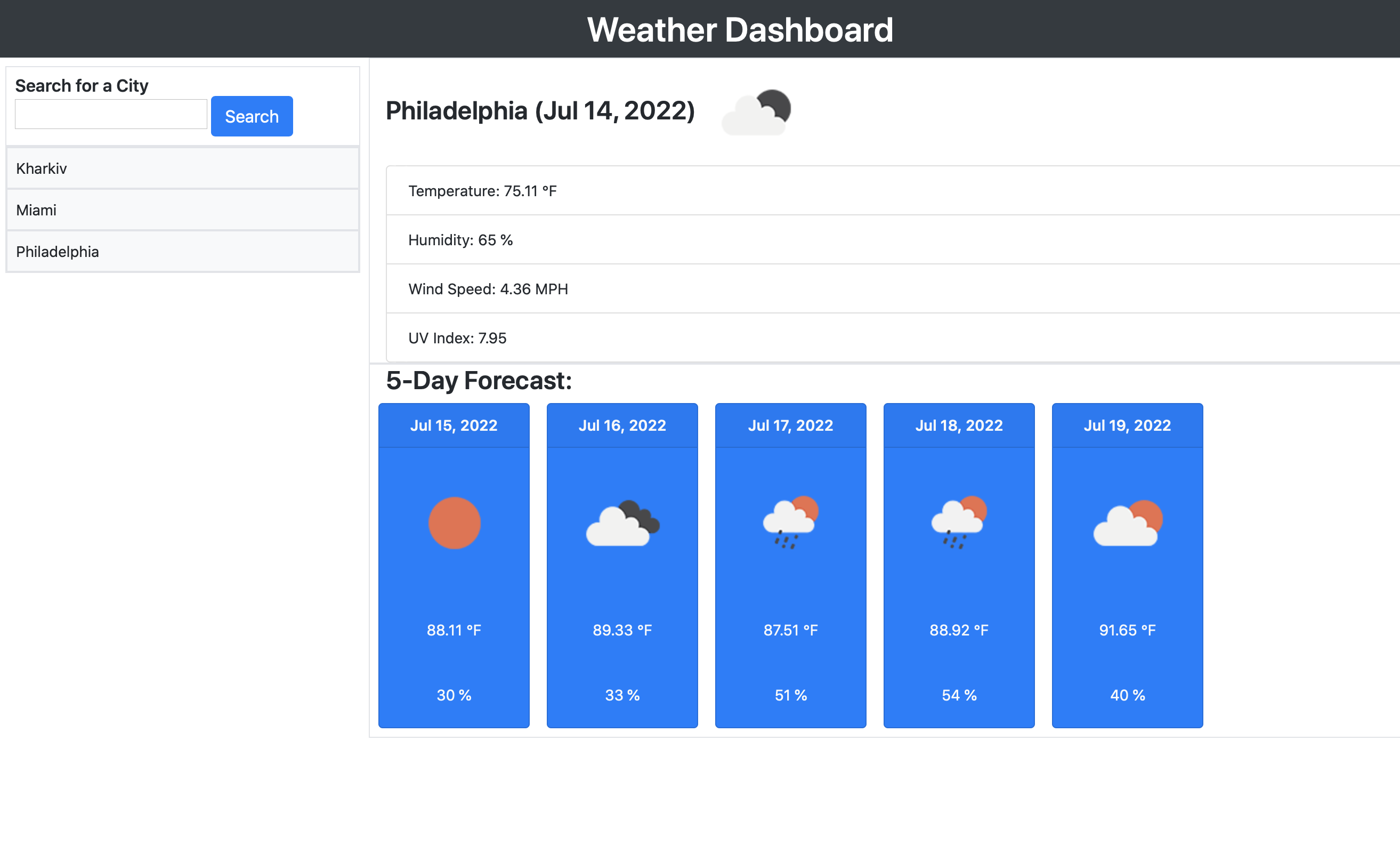Image resolution: width=1400 pixels, height=853 pixels.
Task: Click the Weather Dashboard title banner
Action: click(700, 29)
